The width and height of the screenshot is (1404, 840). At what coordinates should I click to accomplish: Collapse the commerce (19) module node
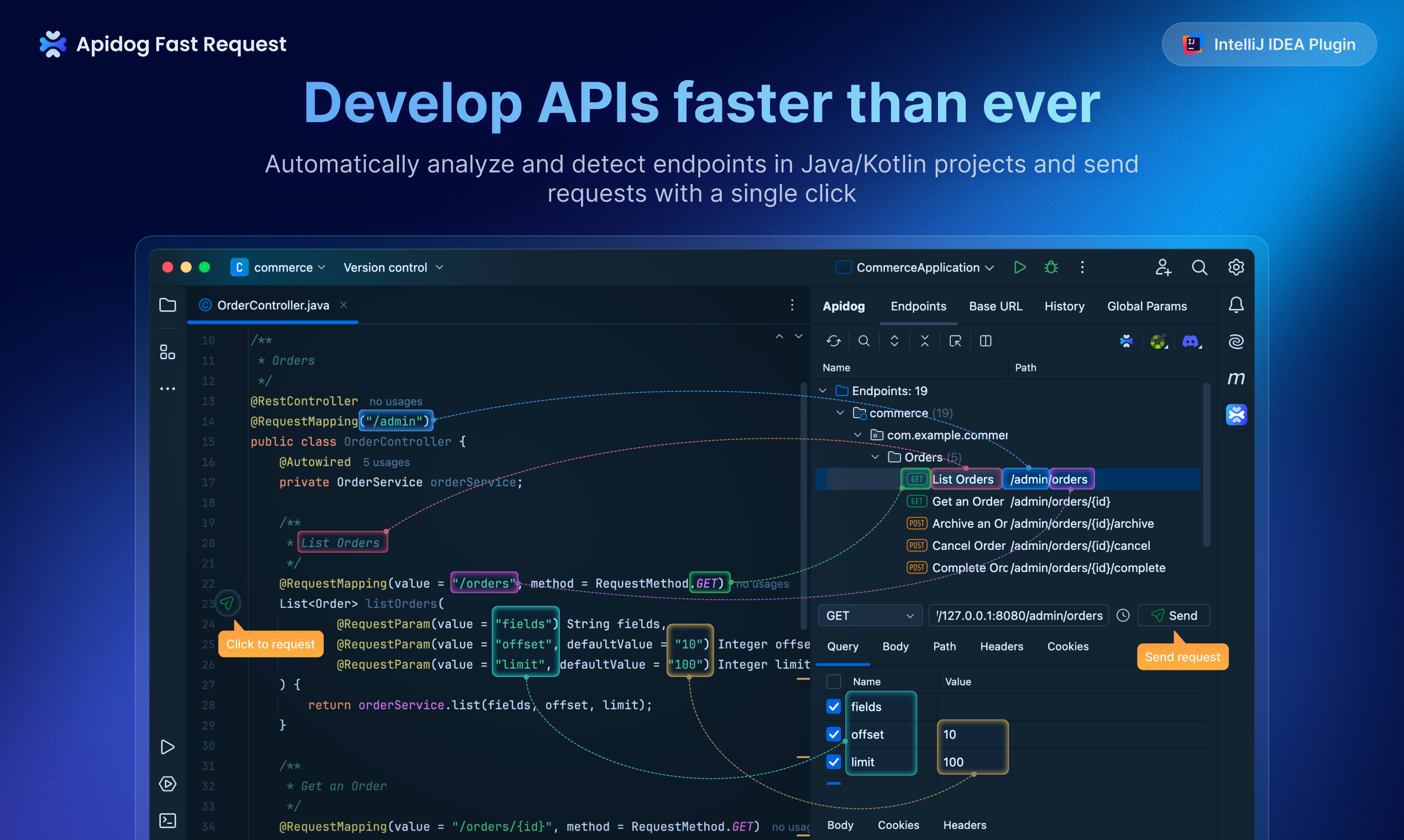(840, 413)
